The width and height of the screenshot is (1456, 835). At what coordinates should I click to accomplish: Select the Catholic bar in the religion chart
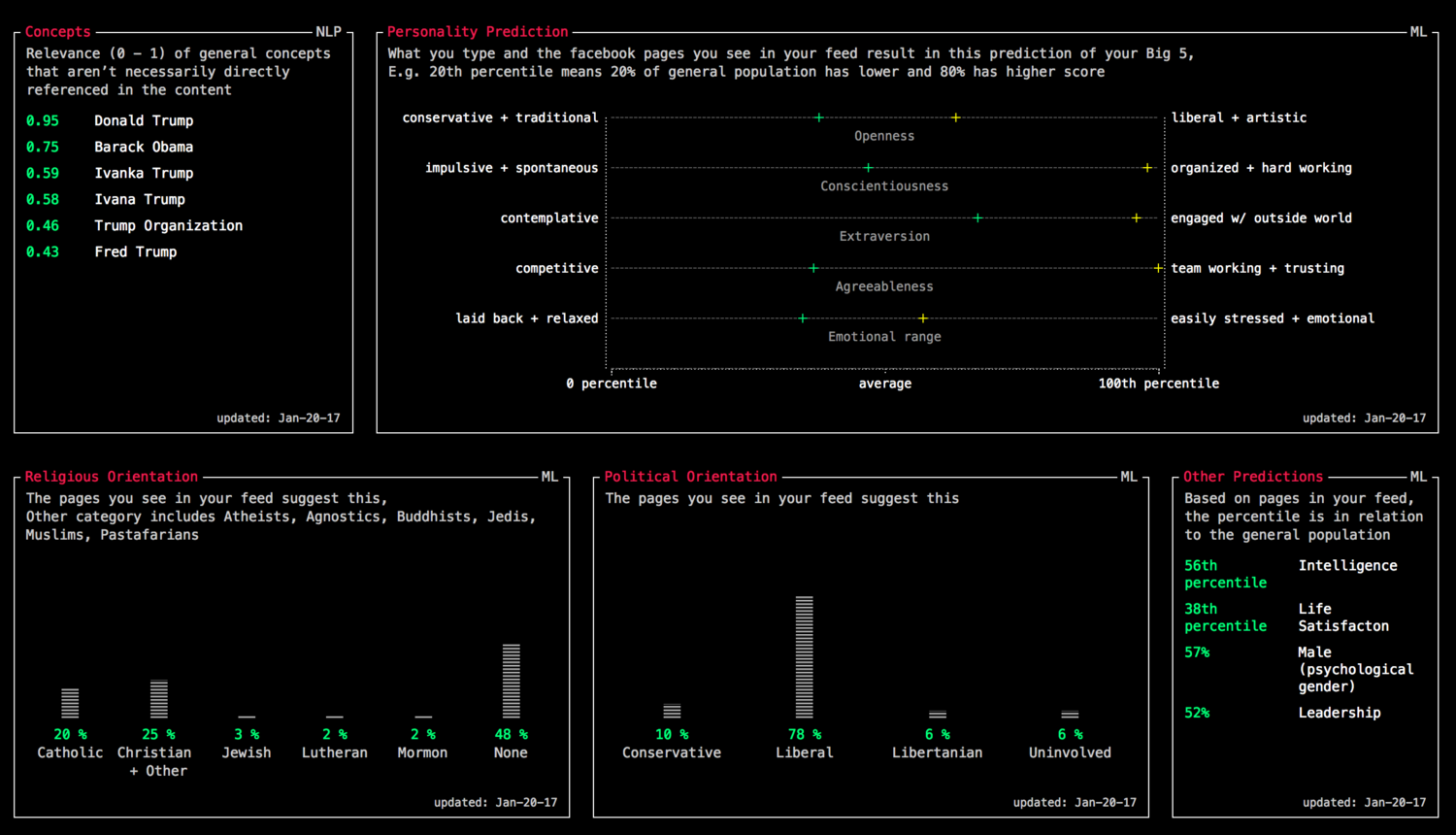(70, 703)
